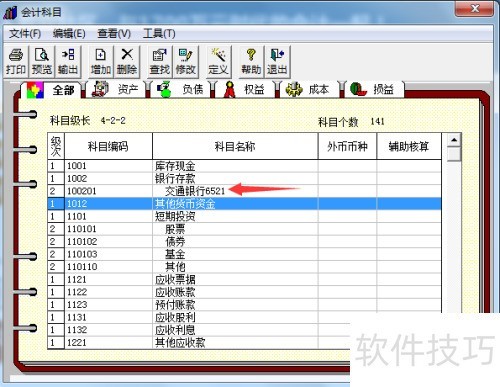Image resolution: width=500 pixels, height=387 pixels.
Task: Click the scrollbar up arrow
Action: (x=454, y=140)
